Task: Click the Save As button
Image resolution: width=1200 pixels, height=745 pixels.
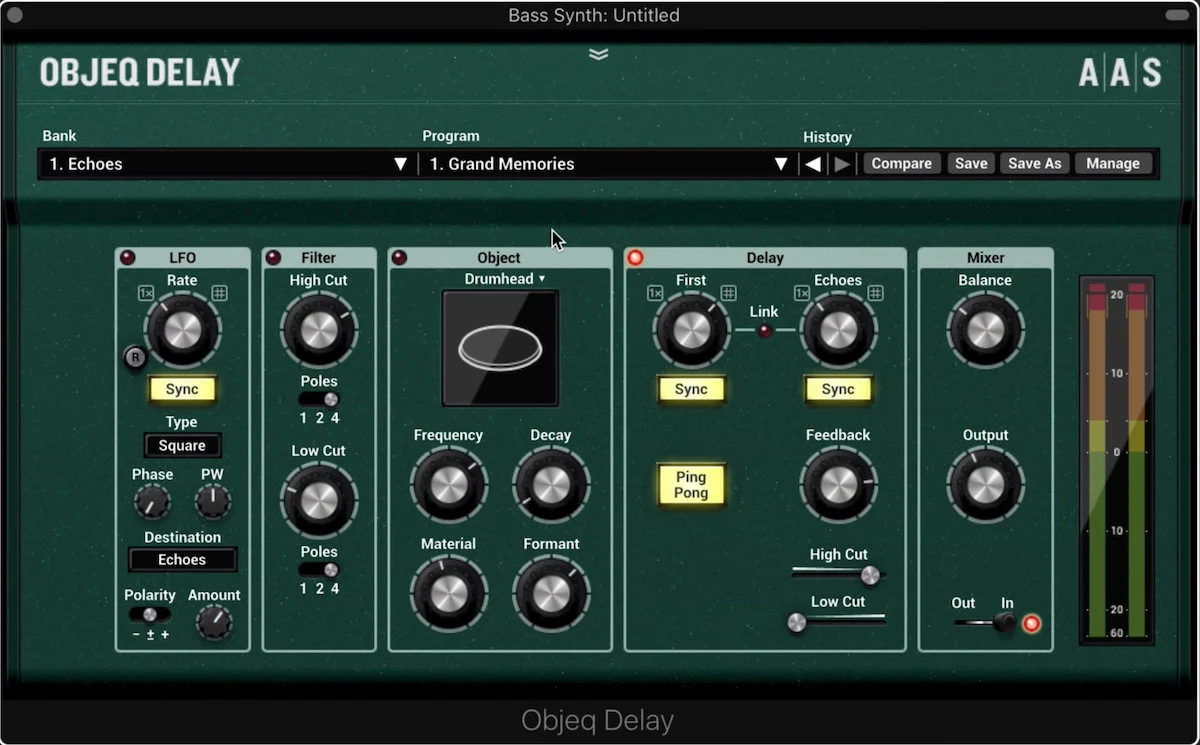Action: tap(1035, 164)
